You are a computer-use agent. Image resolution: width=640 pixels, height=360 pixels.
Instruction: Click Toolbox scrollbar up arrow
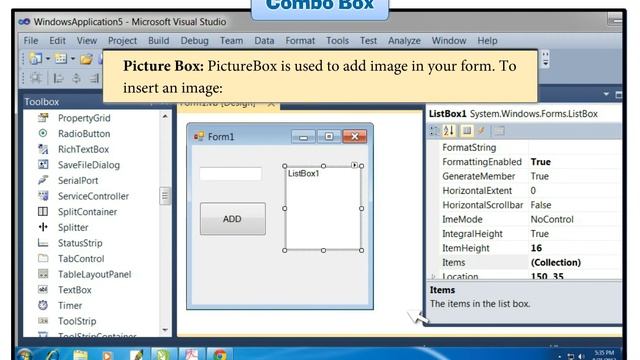pyautogui.click(x=165, y=116)
